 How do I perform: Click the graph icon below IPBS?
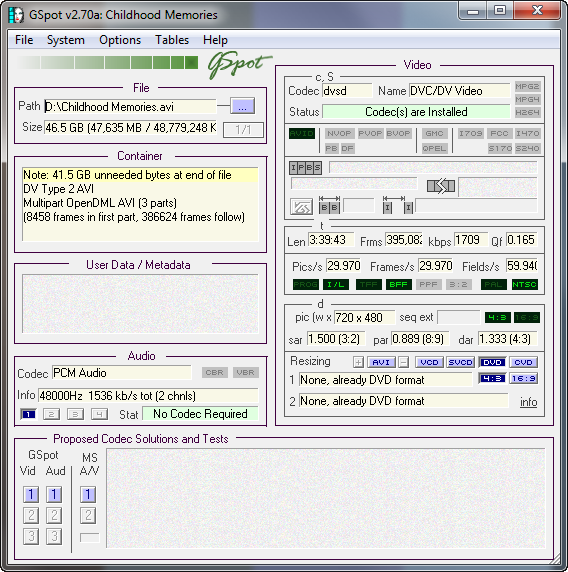tap(301, 207)
